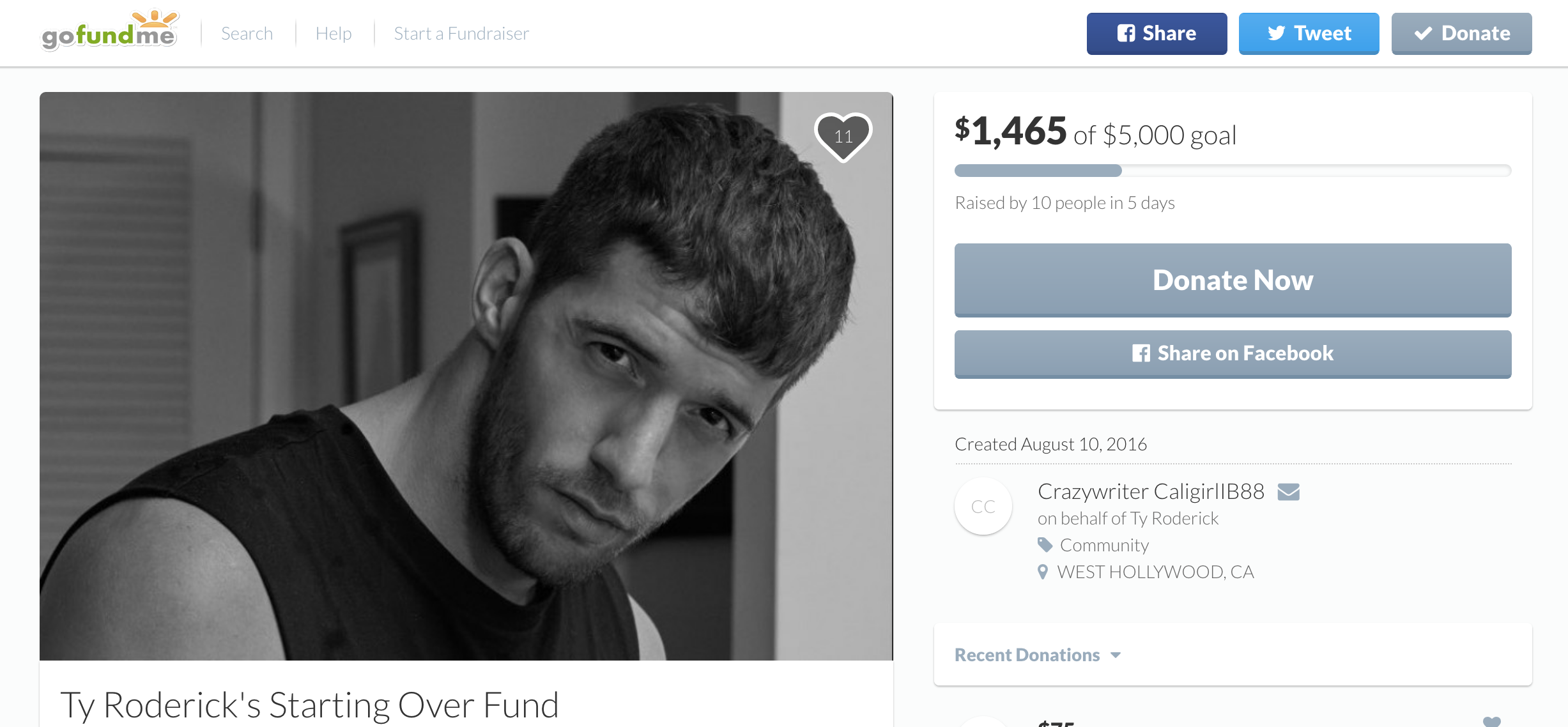Click the fundraising goal progress bar
Viewport: 1568px width, 727px height.
(x=1233, y=171)
